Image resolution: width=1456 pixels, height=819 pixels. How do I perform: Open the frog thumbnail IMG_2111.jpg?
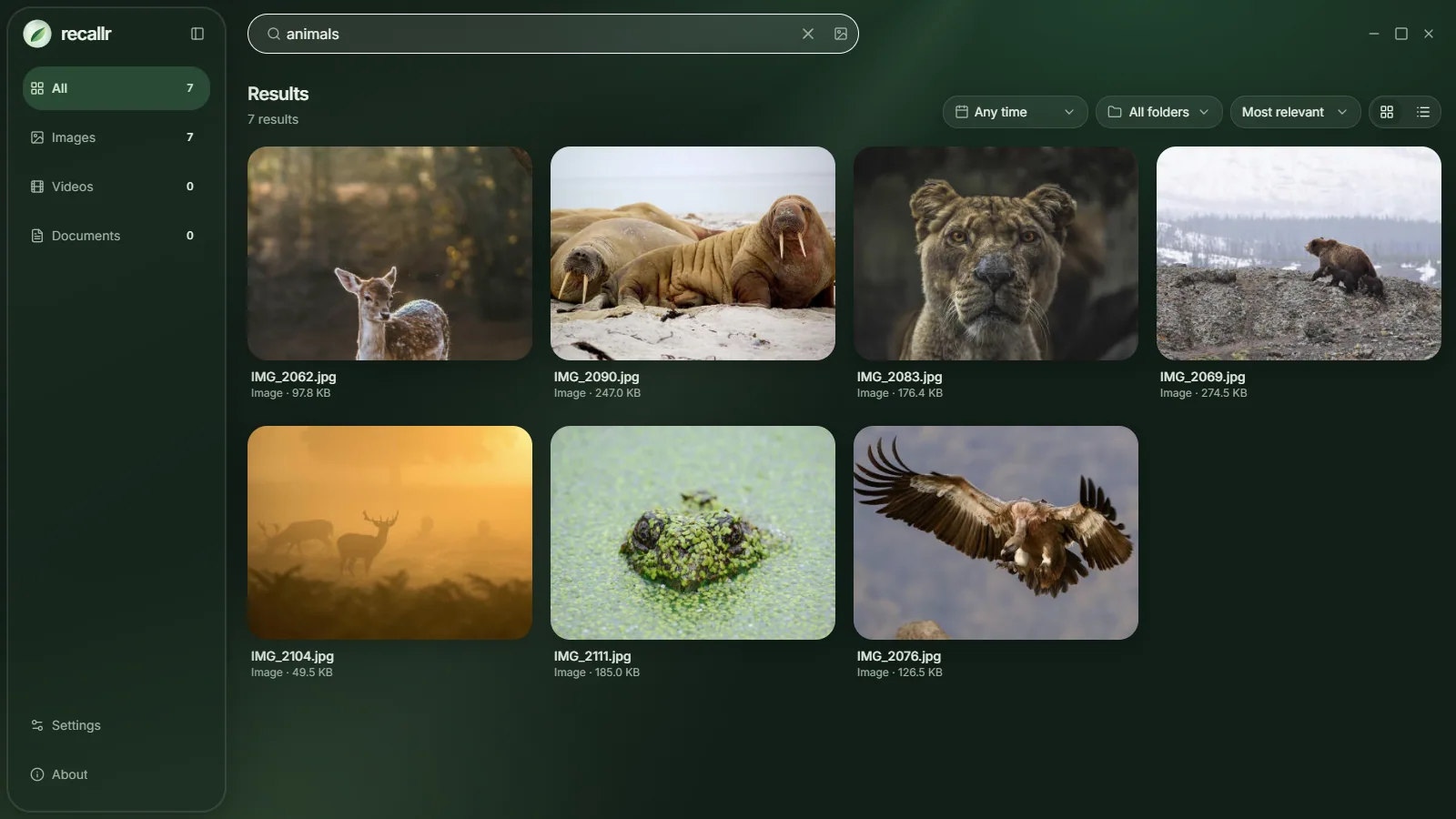[x=693, y=532]
